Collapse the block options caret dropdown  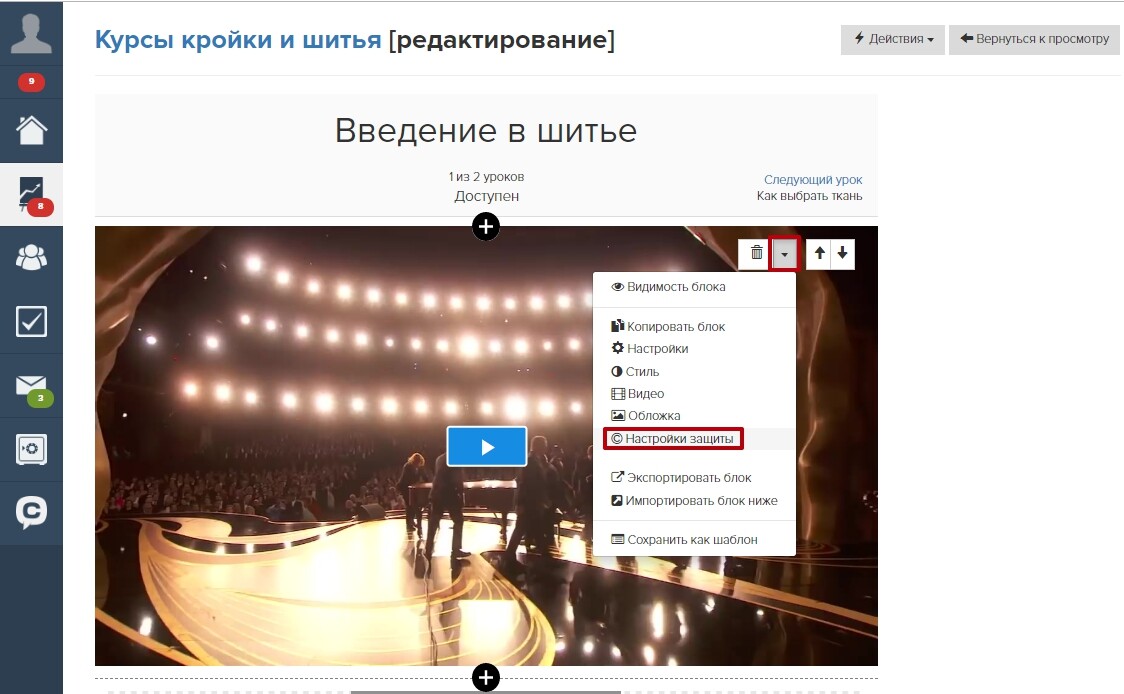(x=784, y=254)
